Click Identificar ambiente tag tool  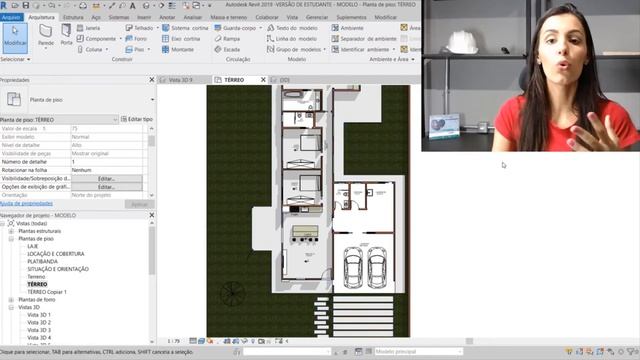[360, 49]
